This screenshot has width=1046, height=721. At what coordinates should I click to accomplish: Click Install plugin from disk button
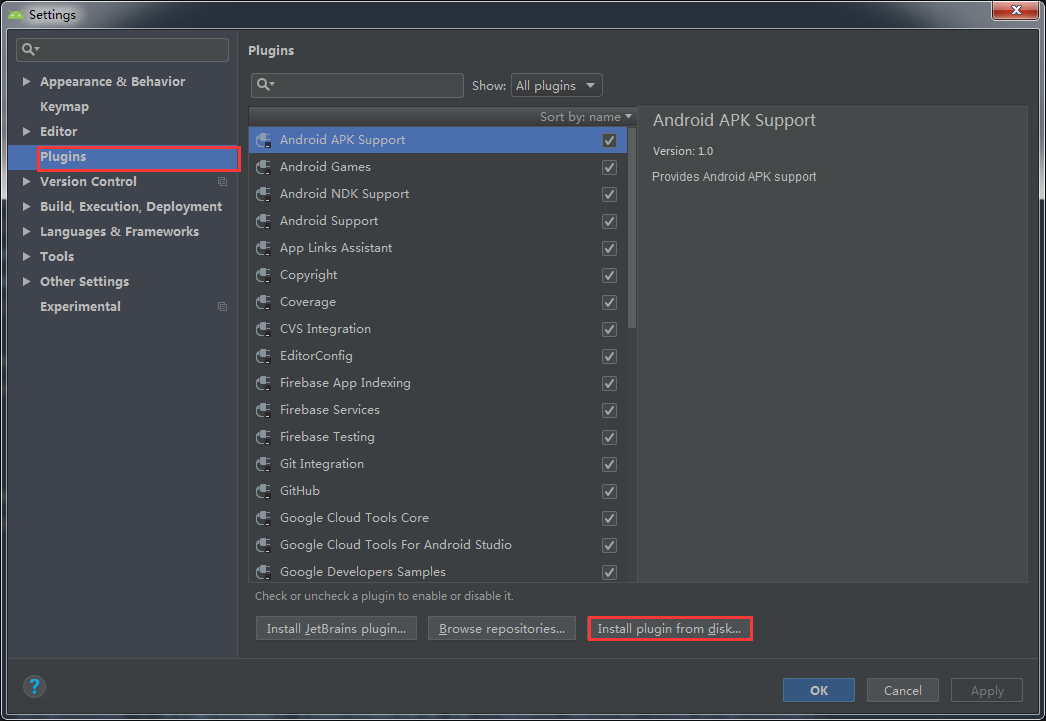(670, 628)
